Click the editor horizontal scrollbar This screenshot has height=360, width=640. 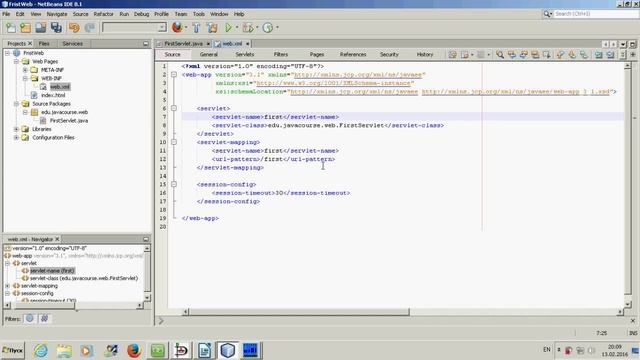[298, 312]
